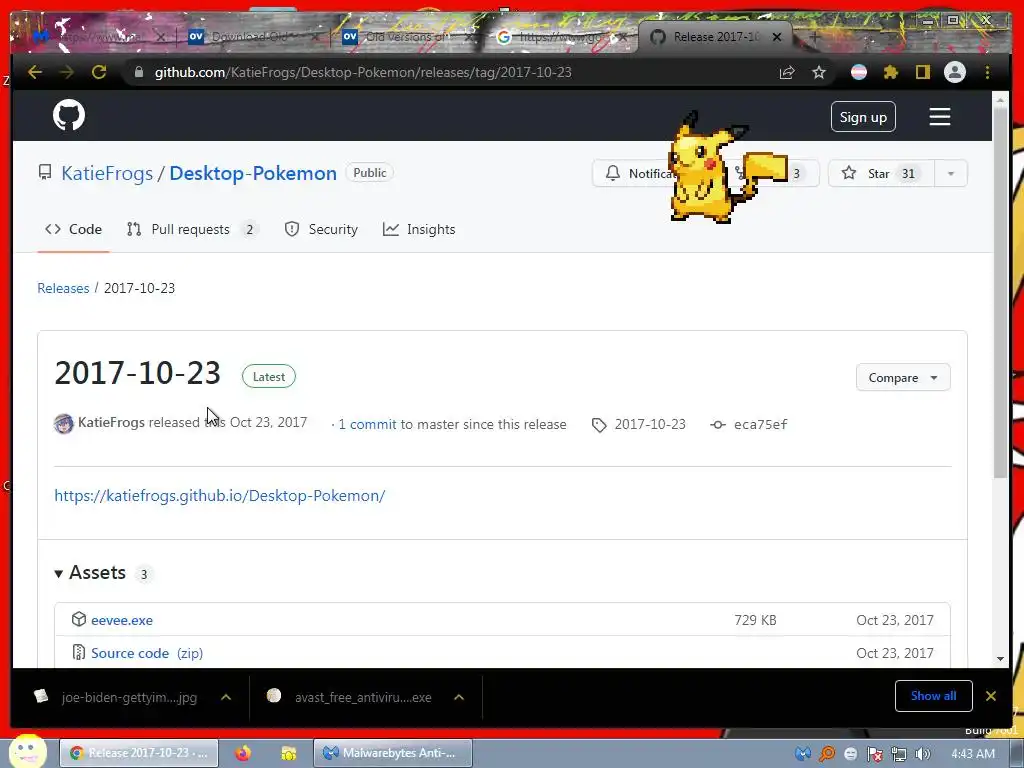Open the folder explorer icon in taskbar
The height and width of the screenshot is (768, 1024).
coord(288,753)
